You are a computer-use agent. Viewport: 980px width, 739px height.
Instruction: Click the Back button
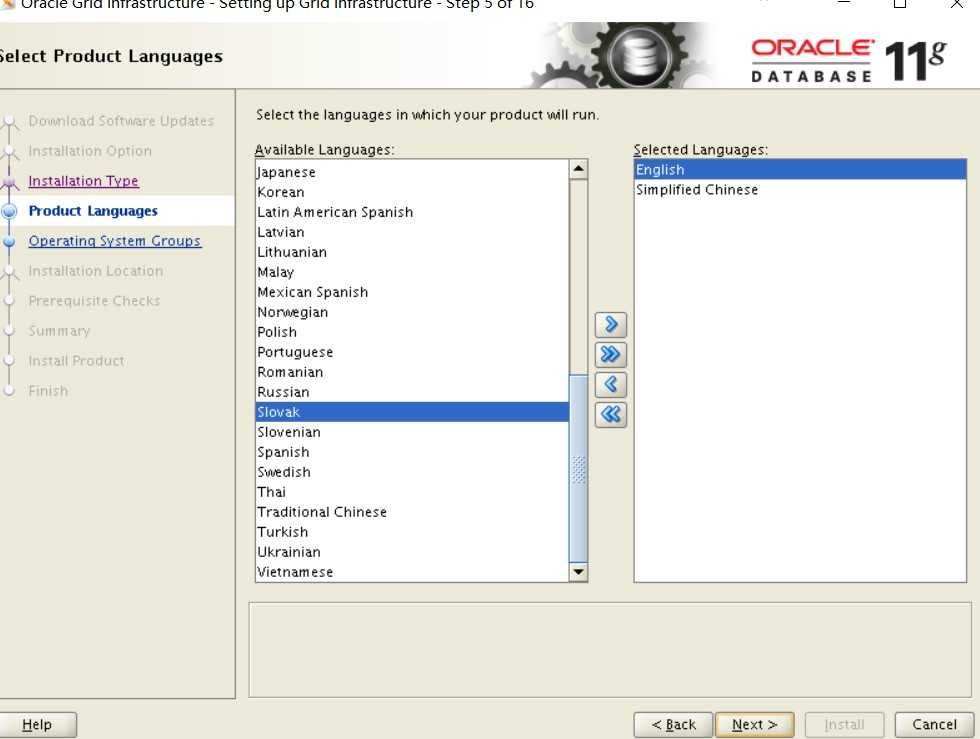673,725
